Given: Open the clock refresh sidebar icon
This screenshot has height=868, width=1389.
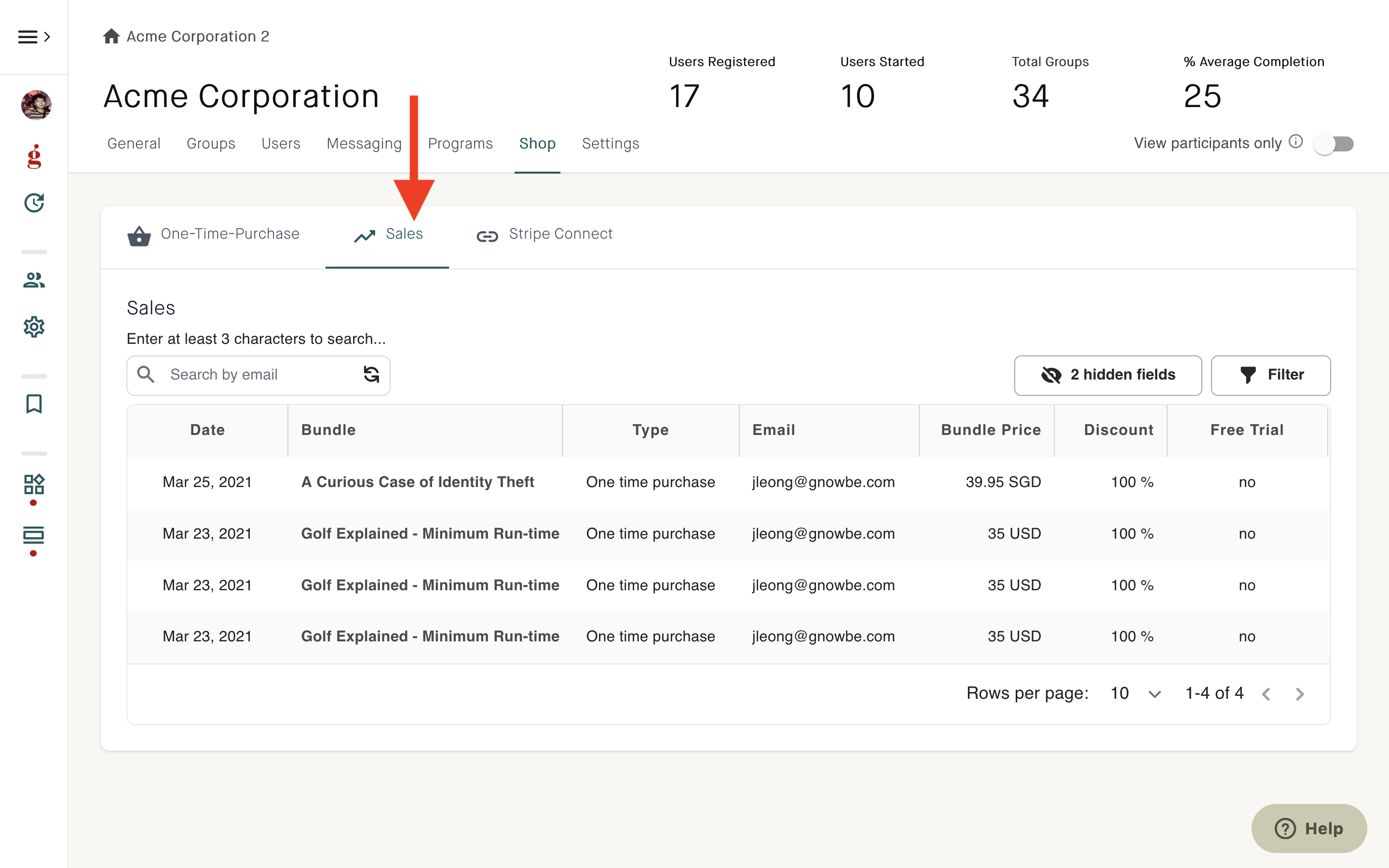Looking at the screenshot, I should [34, 203].
